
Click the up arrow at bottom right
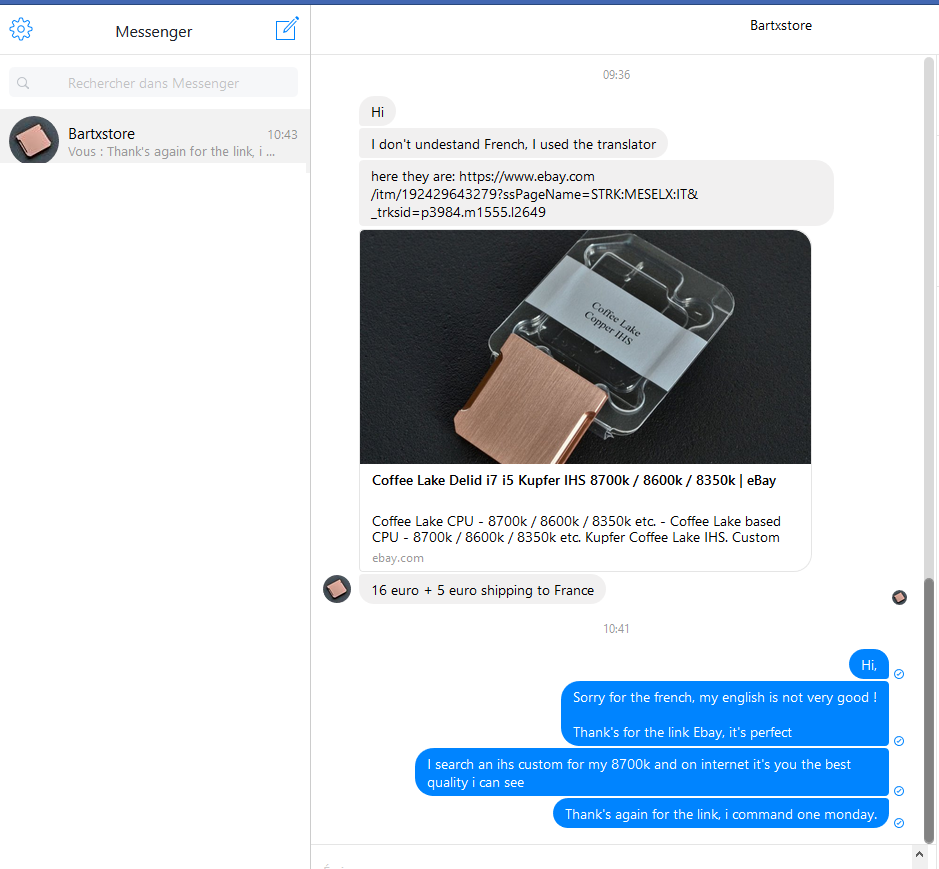[920, 855]
